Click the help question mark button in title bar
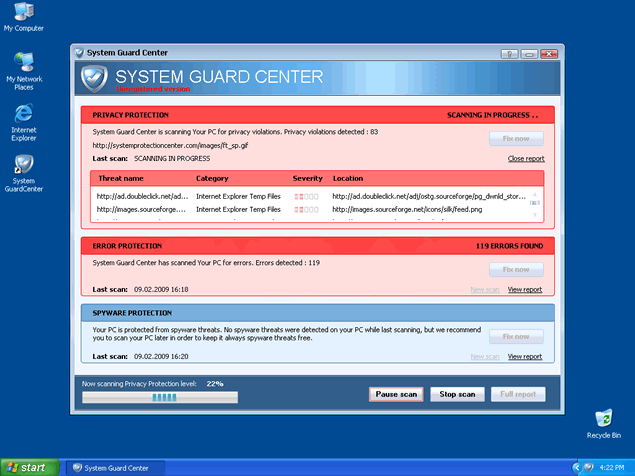 click(509, 52)
